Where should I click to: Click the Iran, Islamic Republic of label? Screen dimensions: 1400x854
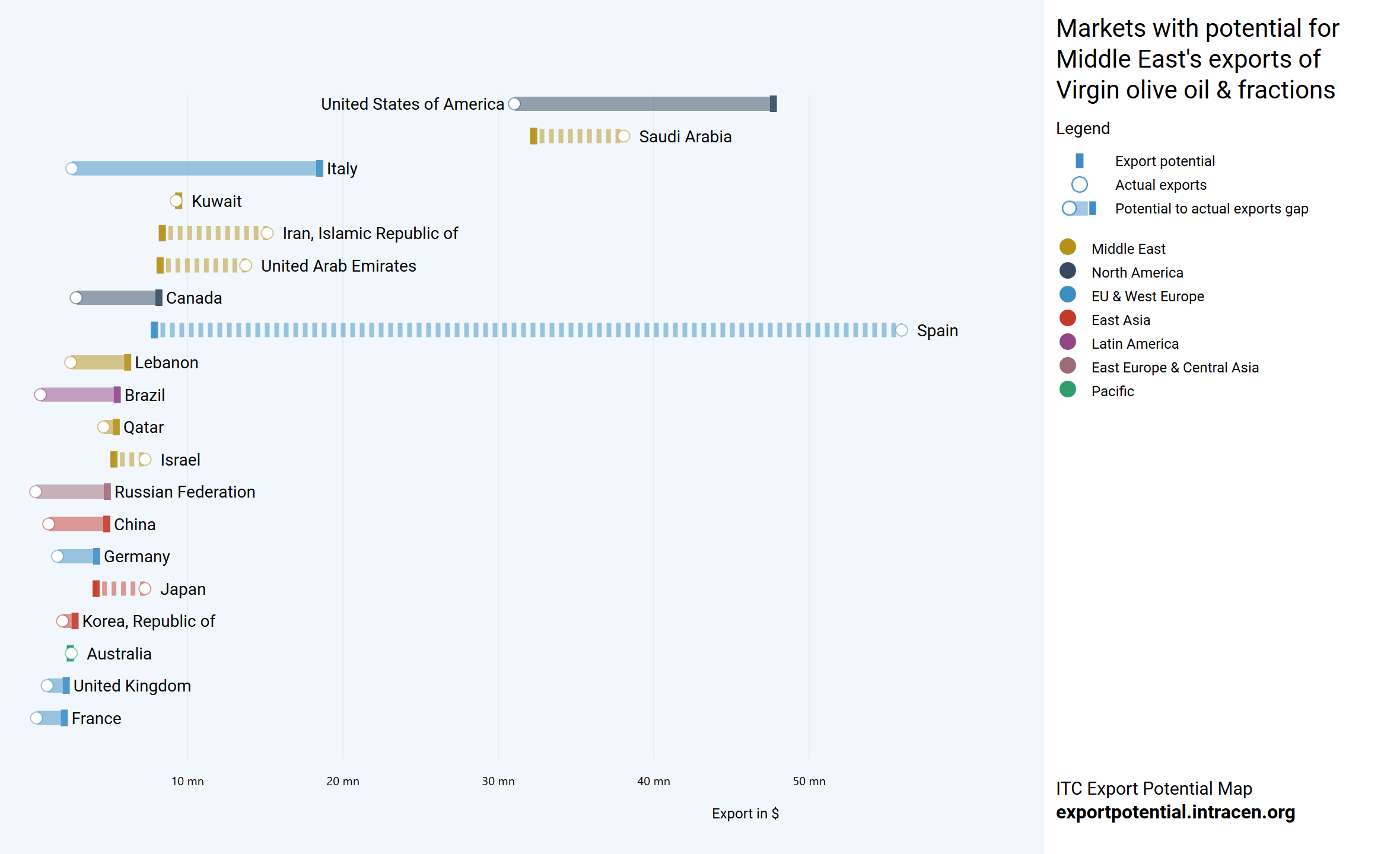[x=370, y=233]
